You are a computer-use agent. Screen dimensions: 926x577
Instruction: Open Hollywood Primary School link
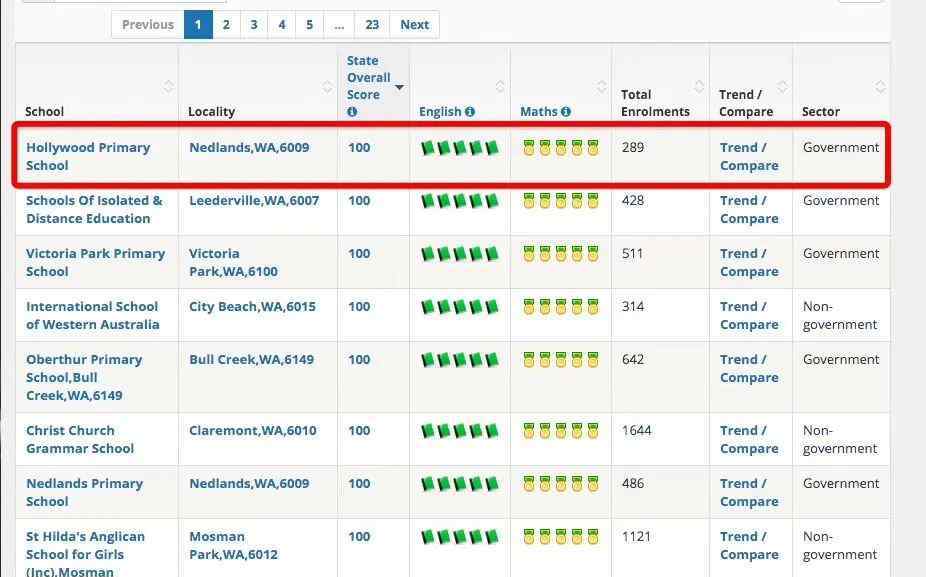point(88,157)
